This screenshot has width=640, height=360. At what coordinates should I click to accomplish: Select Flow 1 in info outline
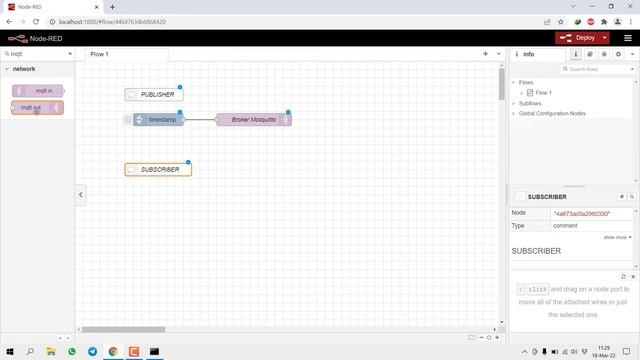click(x=543, y=93)
